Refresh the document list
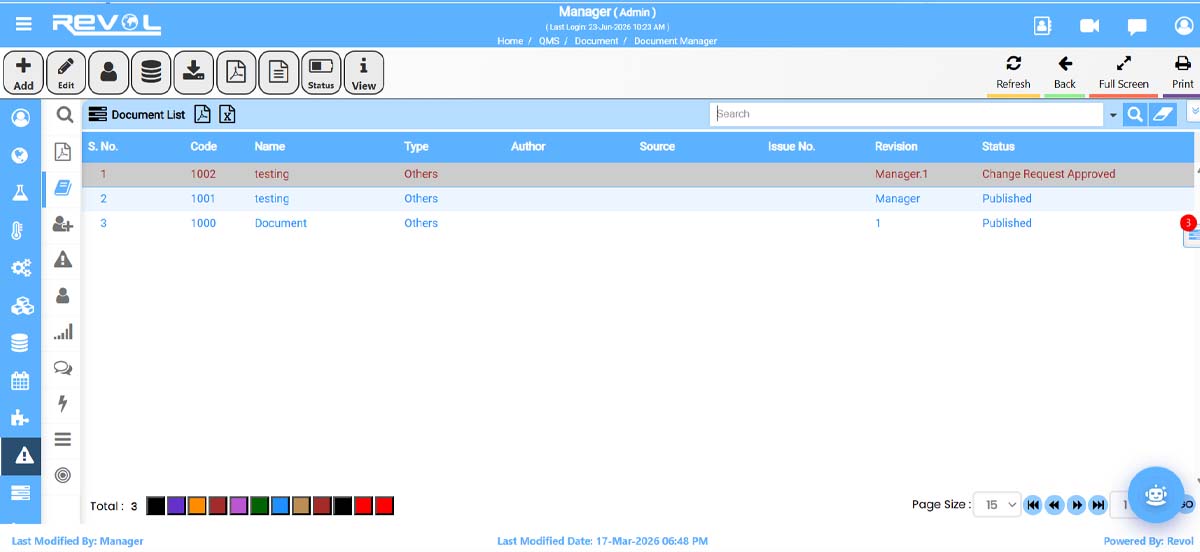 (x=1013, y=73)
